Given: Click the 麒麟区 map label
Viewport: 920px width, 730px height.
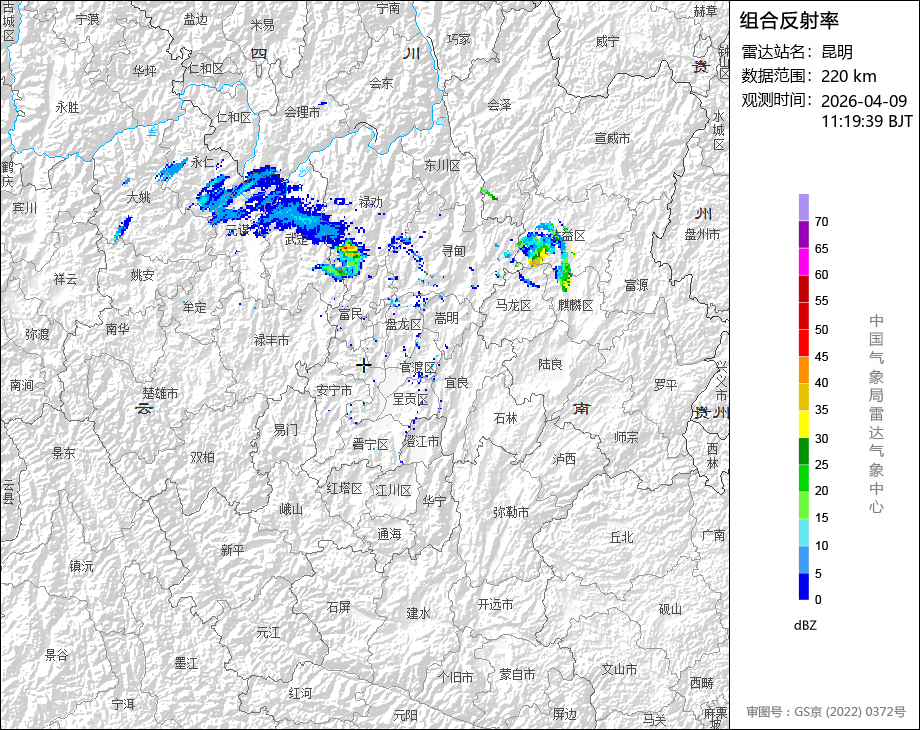Looking at the screenshot, I should point(576,305).
